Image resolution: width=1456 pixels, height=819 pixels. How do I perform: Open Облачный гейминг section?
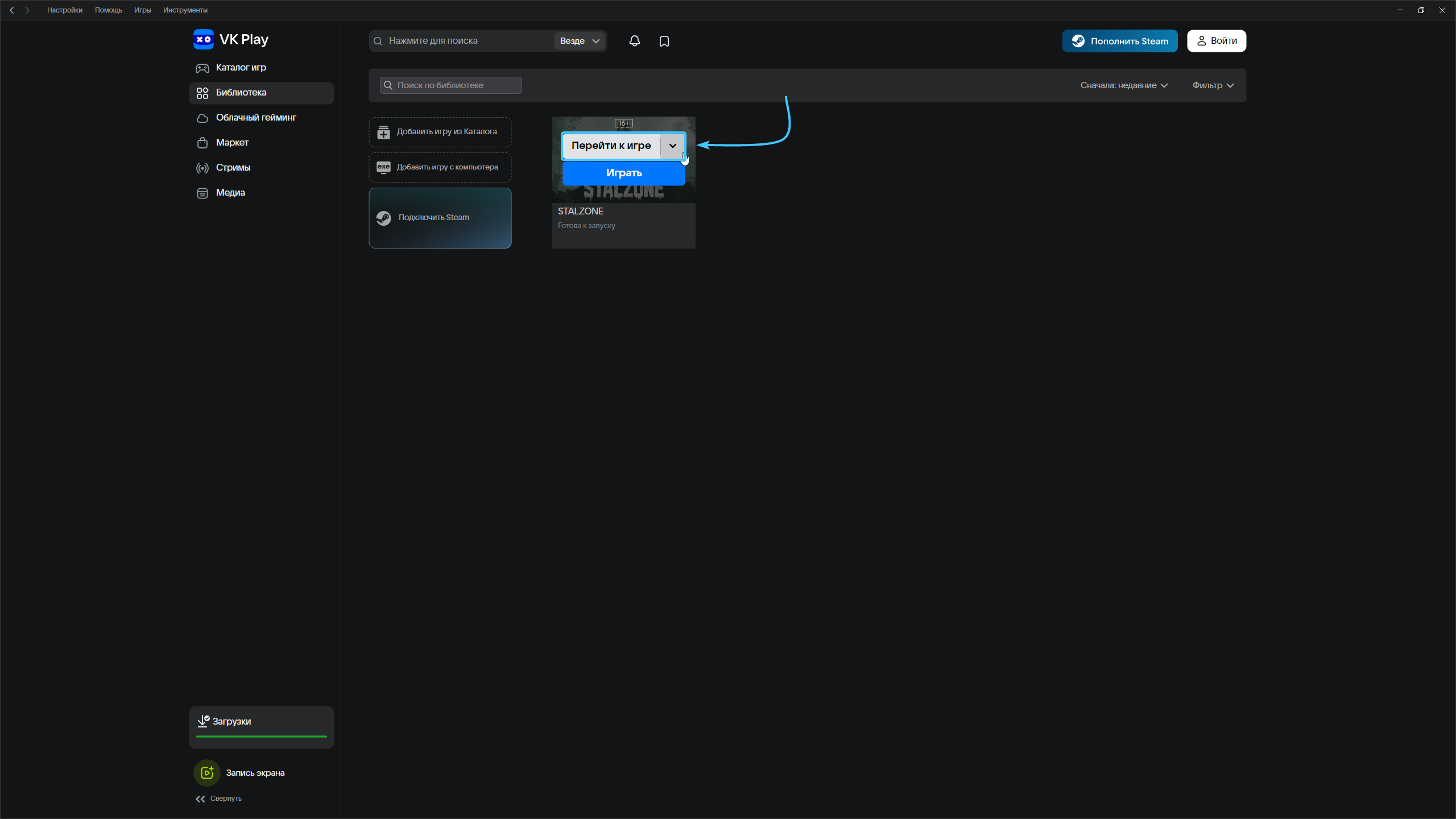(261, 118)
